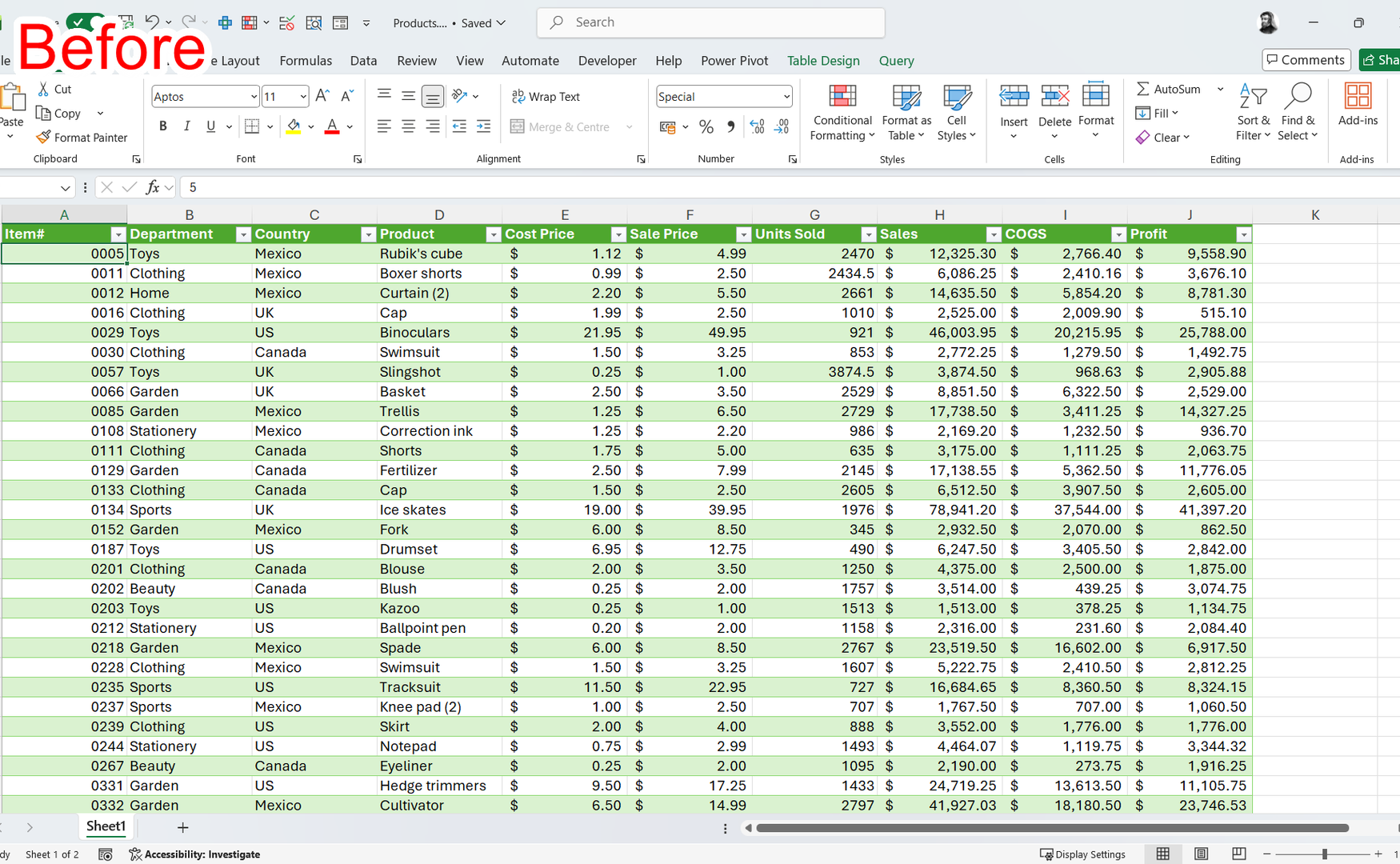Open the Power Pivot tab
1400x864 pixels.
[734, 61]
